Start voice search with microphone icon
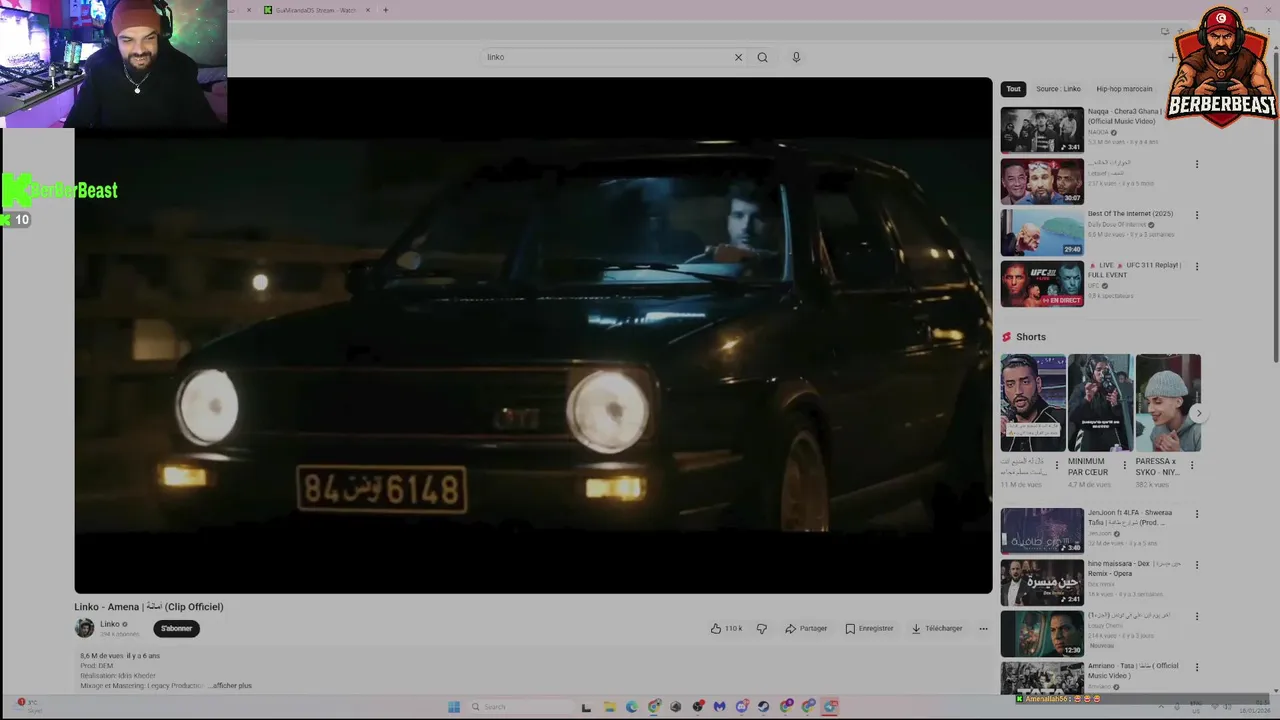The height and width of the screenshot is (720, 1280). 796,57
